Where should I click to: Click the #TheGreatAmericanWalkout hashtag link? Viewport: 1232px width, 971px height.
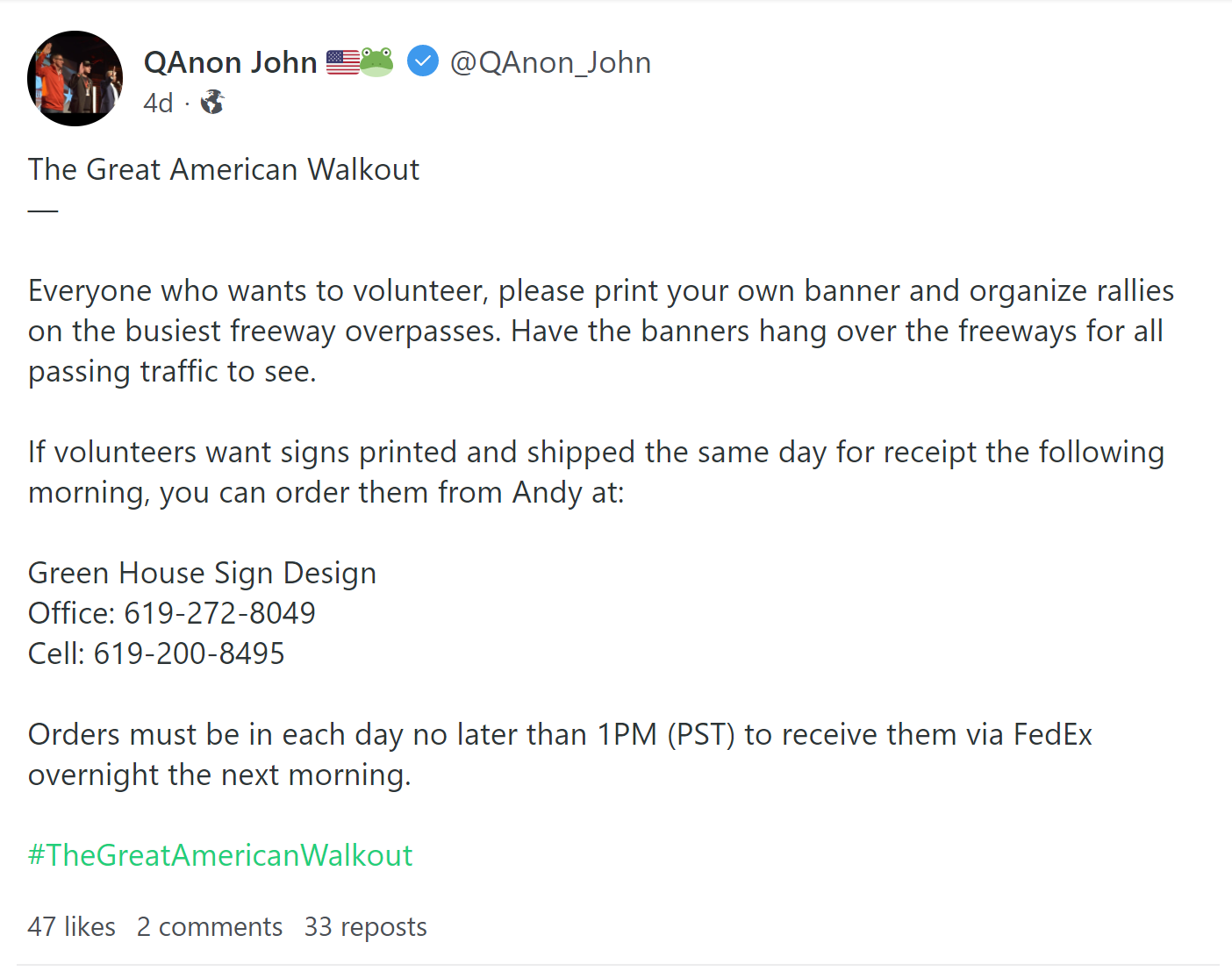[221, 854]
